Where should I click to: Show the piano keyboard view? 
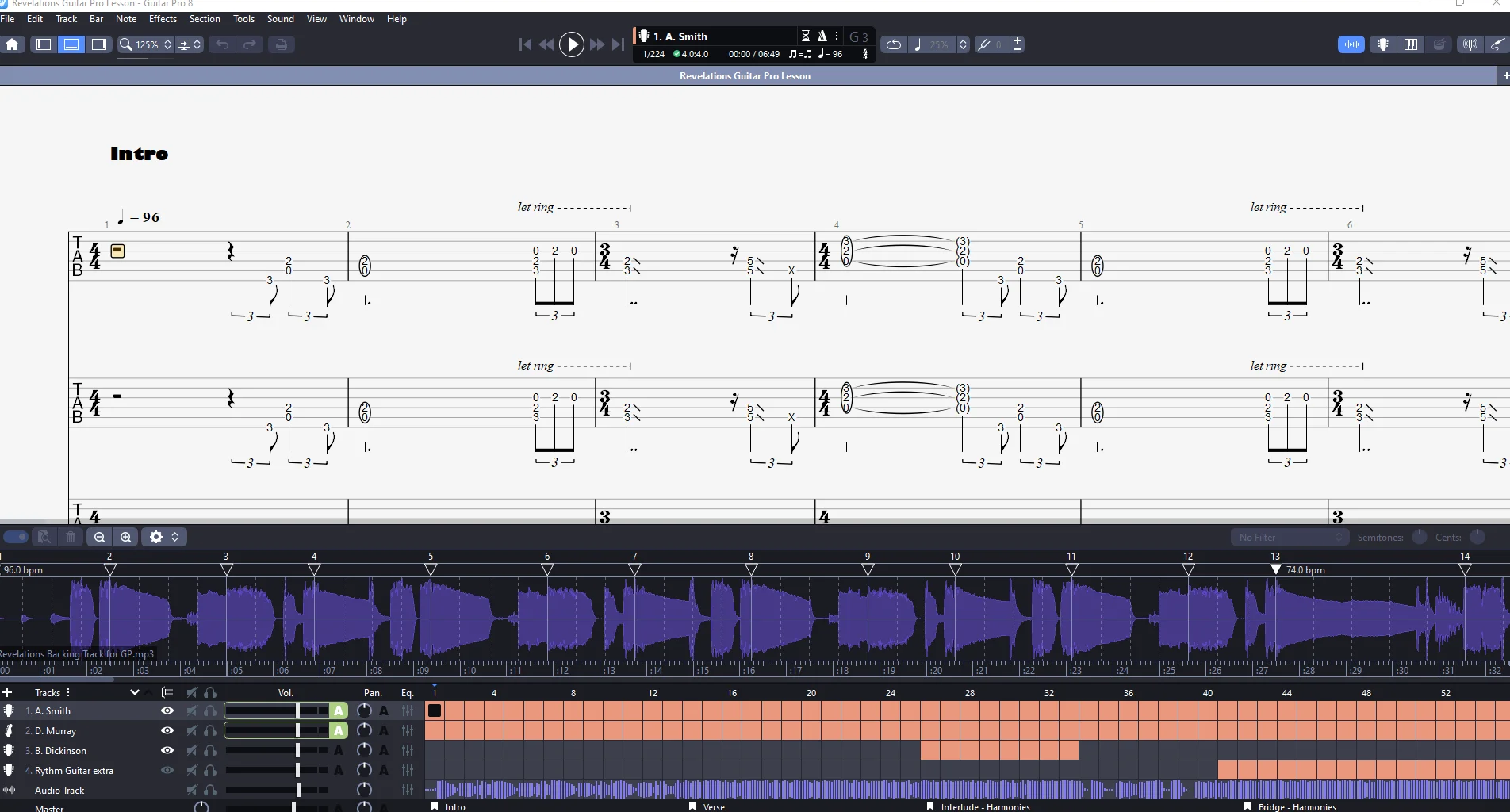pyautogui.click(x=1411, y=44)
